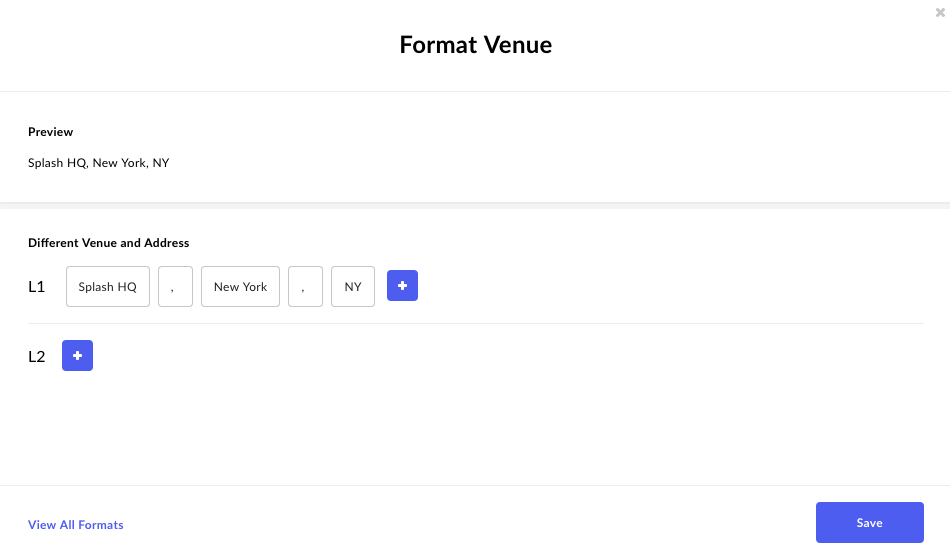Select the NY state token
The width and height of the screenshot is (950, 549).
[353, 287]
